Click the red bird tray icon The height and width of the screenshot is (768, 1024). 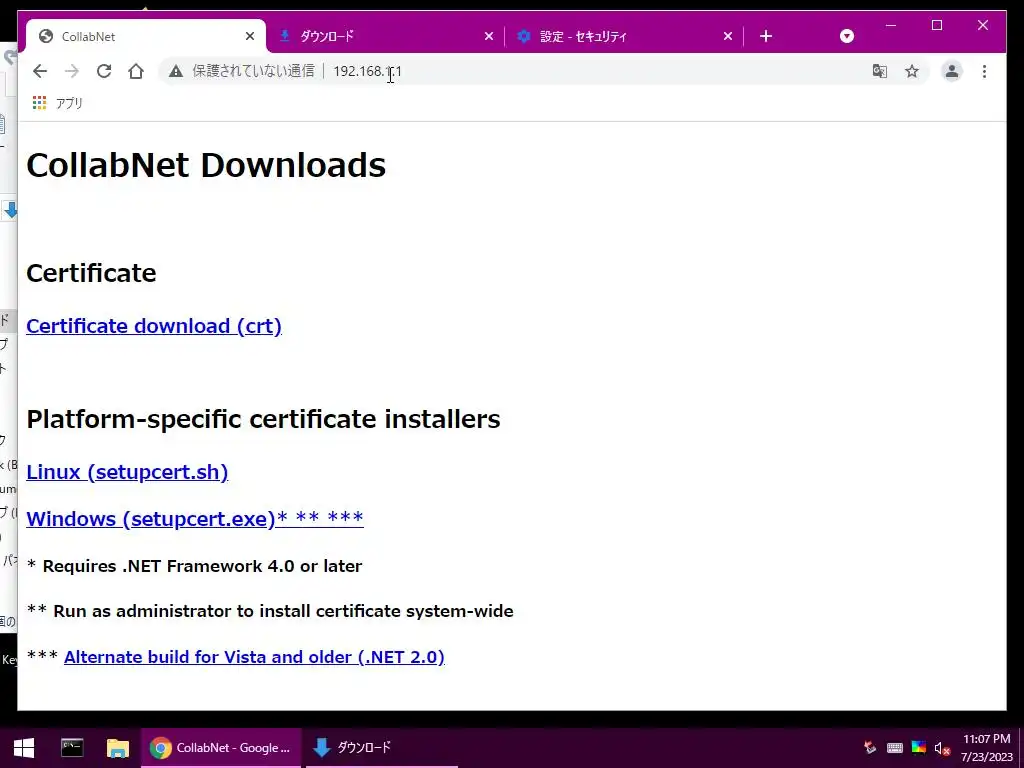(870, 748)
